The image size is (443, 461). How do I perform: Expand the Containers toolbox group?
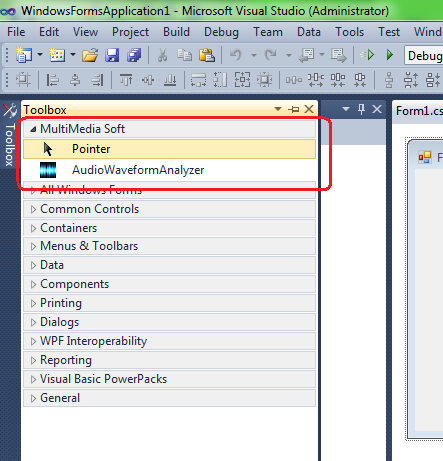tap(169, 228)
